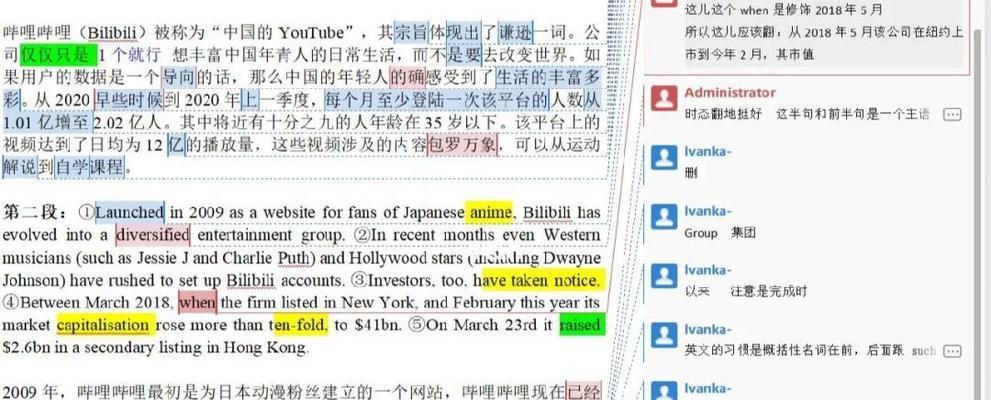Click the "Ivanka-" name above "Group 集团"
The image size is (991, 400).
[708, 210]
